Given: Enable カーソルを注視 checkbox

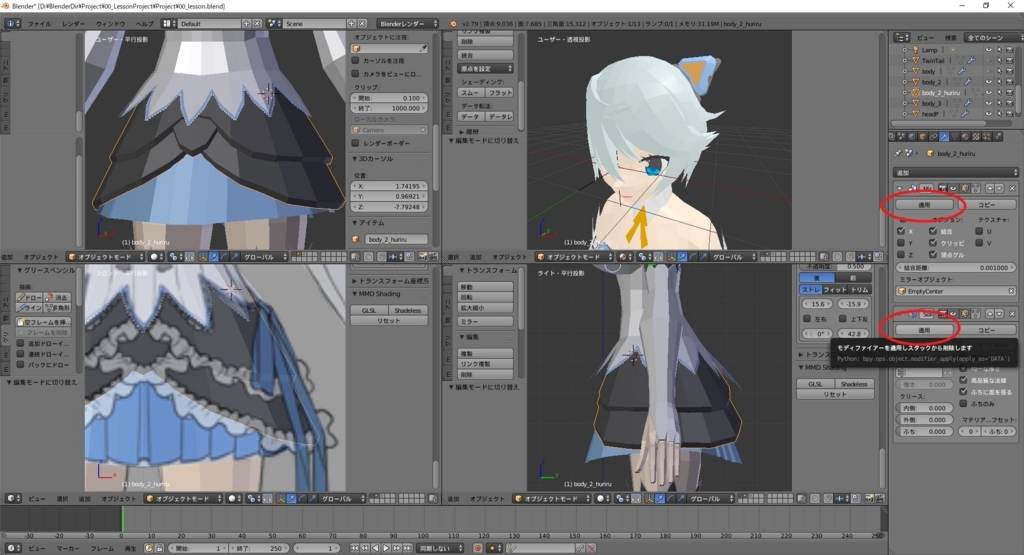Looking at the screenshot, I should (356, 61).
